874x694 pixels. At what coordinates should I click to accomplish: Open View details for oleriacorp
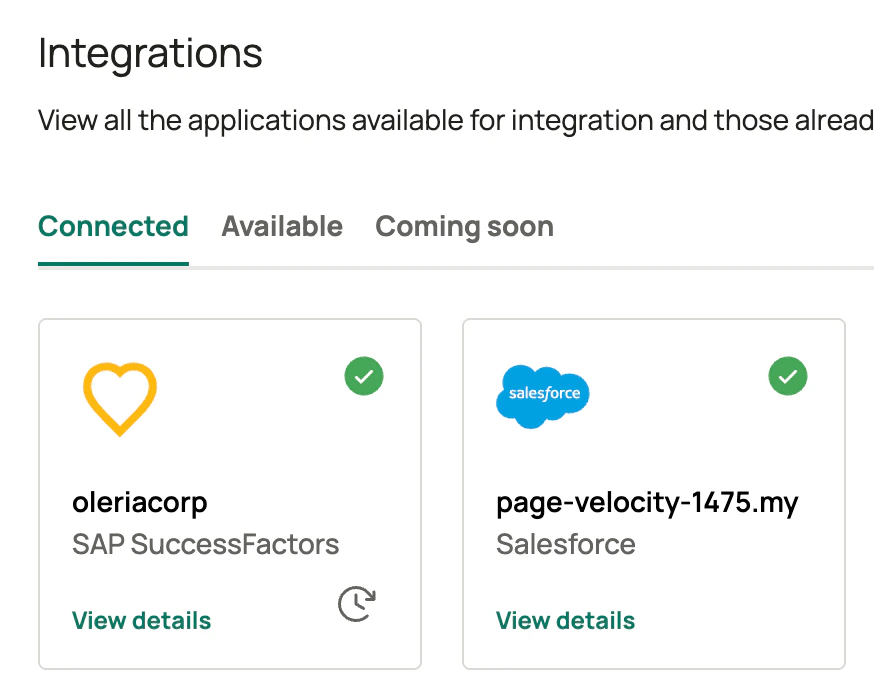[142, 620]
